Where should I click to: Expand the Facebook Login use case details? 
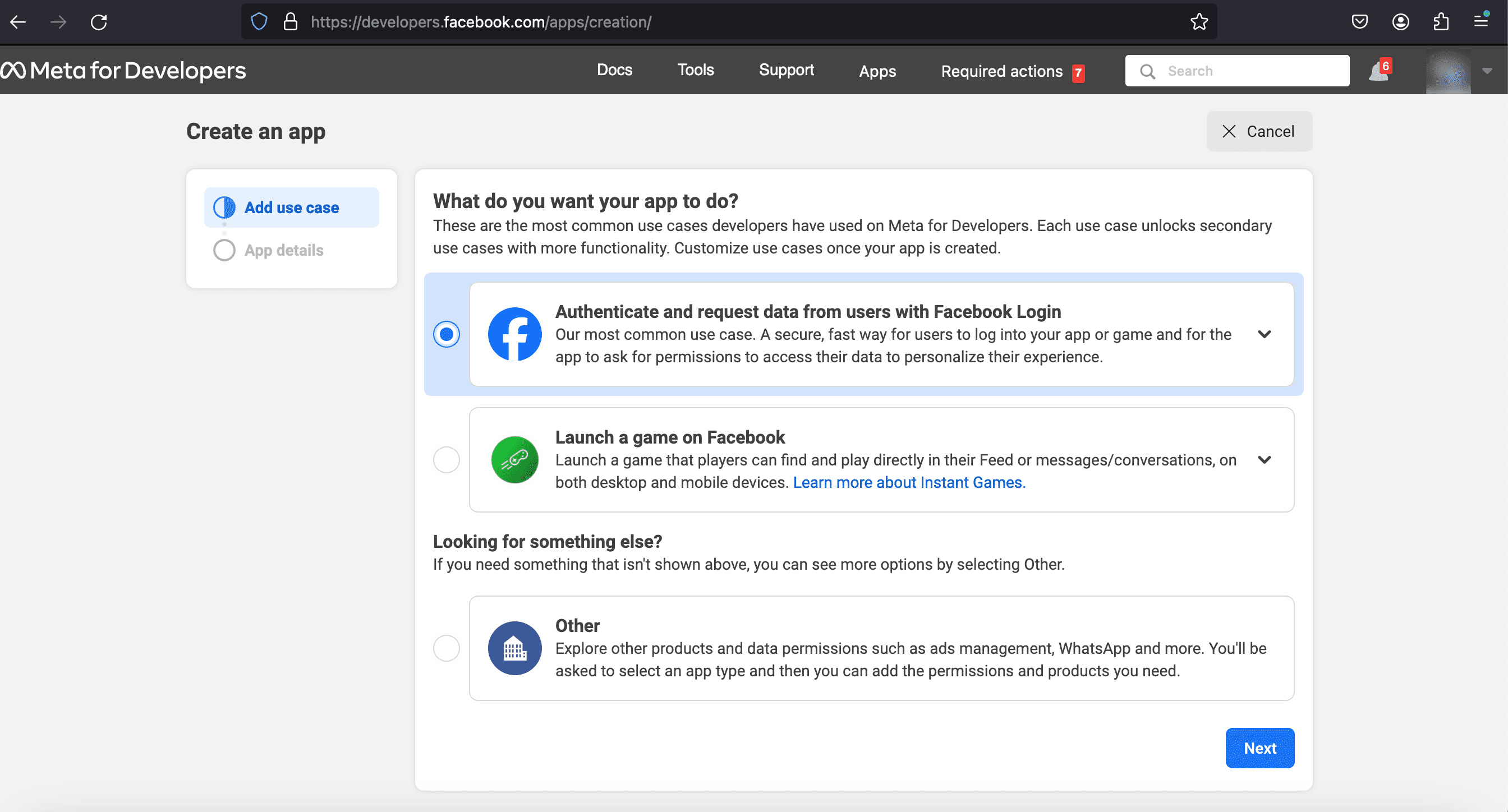(1265, 334)
